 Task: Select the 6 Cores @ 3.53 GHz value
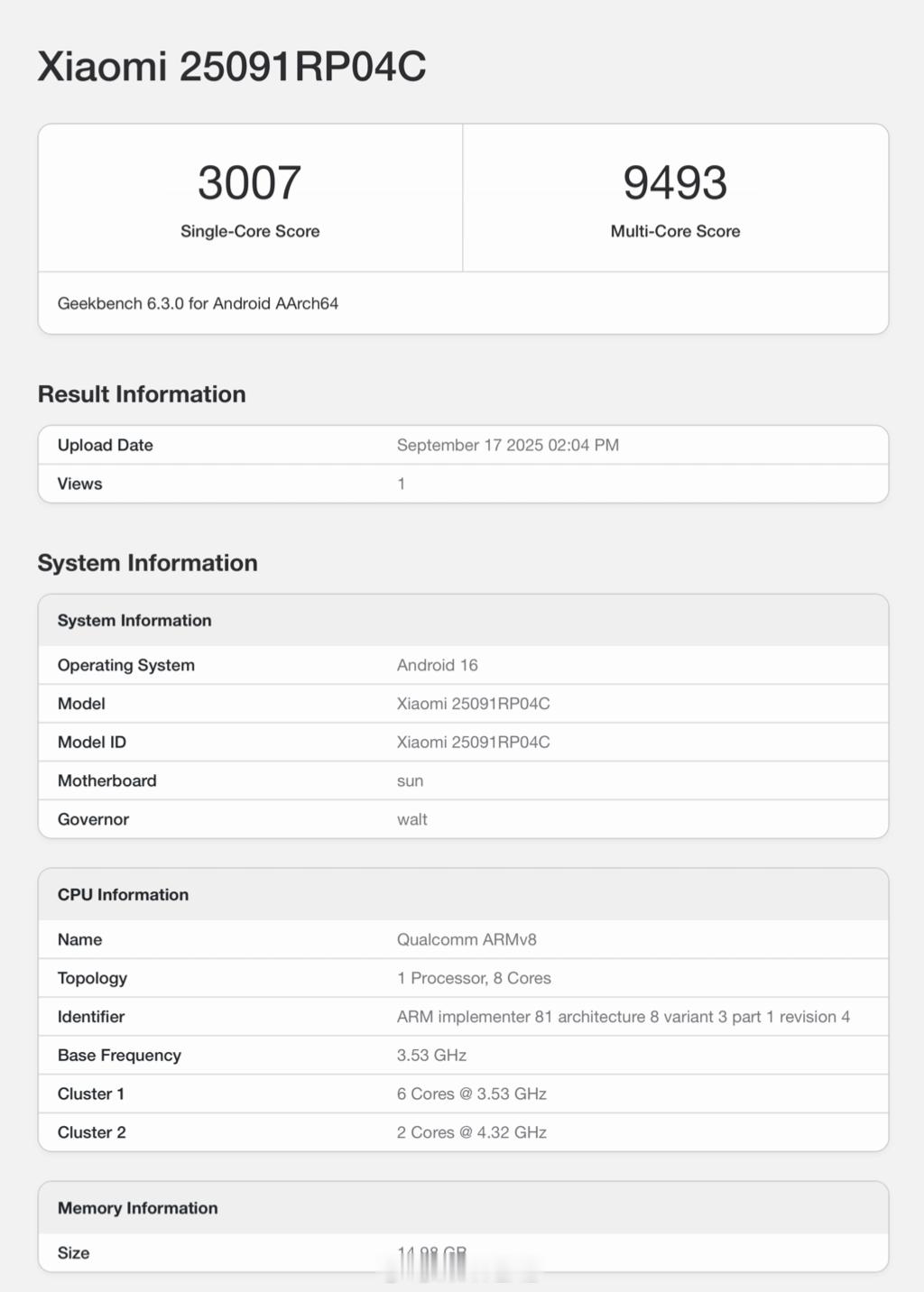click(x=471, y=1094)
